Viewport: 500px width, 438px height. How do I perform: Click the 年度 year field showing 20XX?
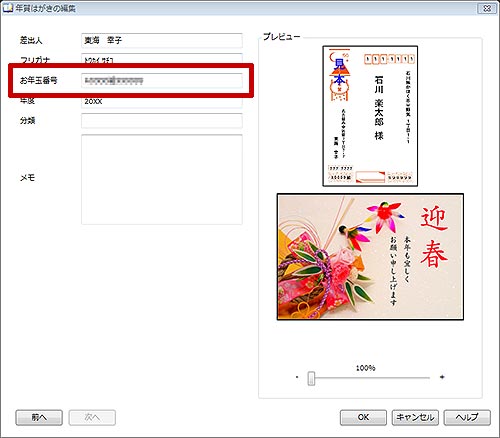[x=162, y=102]
